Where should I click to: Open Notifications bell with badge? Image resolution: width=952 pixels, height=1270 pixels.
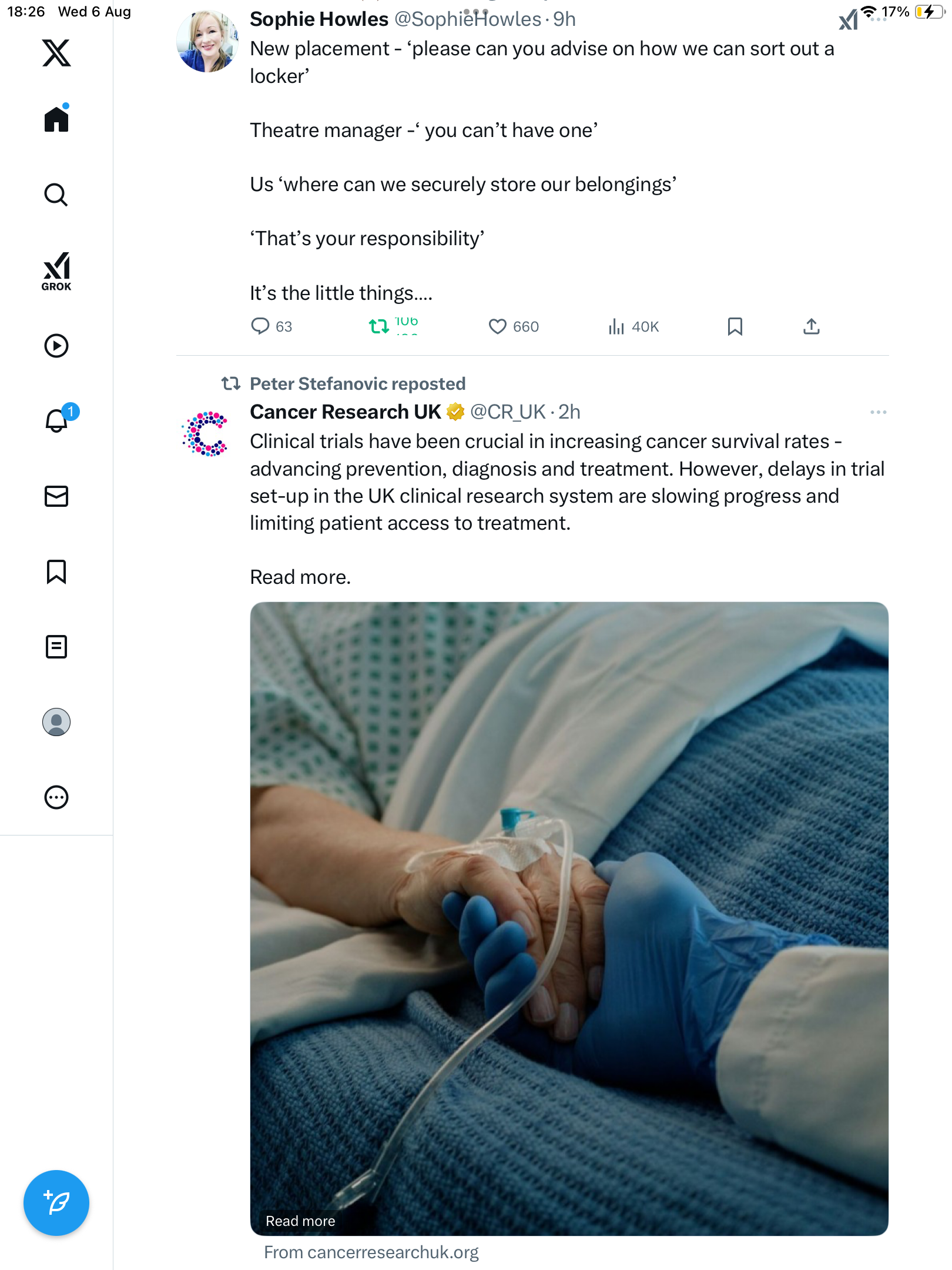point(56,420)
